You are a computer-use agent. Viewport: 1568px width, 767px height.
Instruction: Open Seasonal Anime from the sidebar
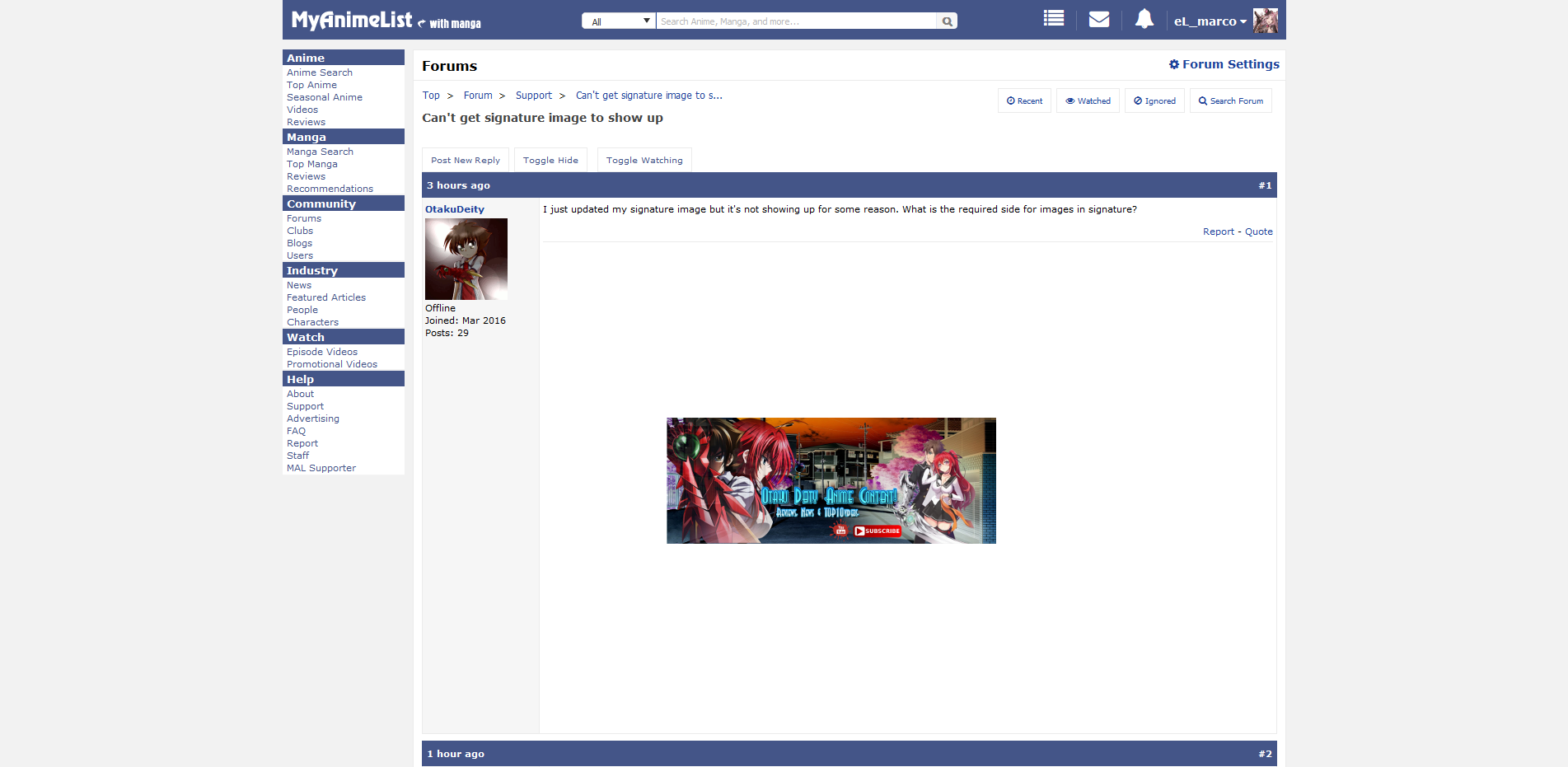pos(324,97)
